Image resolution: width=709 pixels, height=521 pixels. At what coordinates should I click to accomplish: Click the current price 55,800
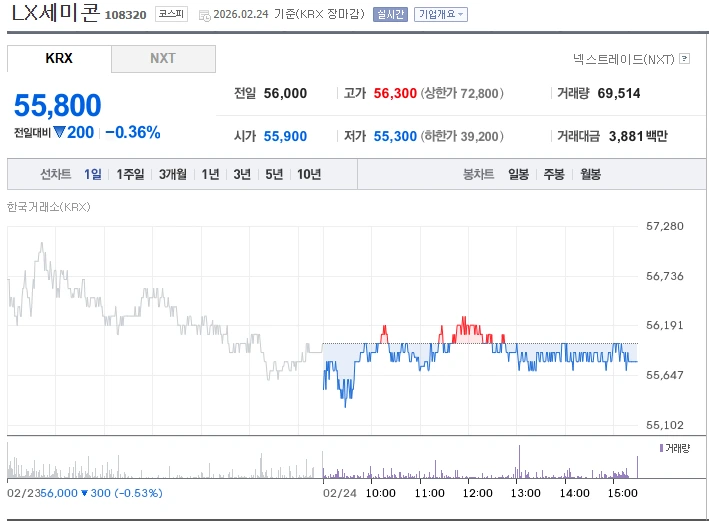tap(57, 105)
